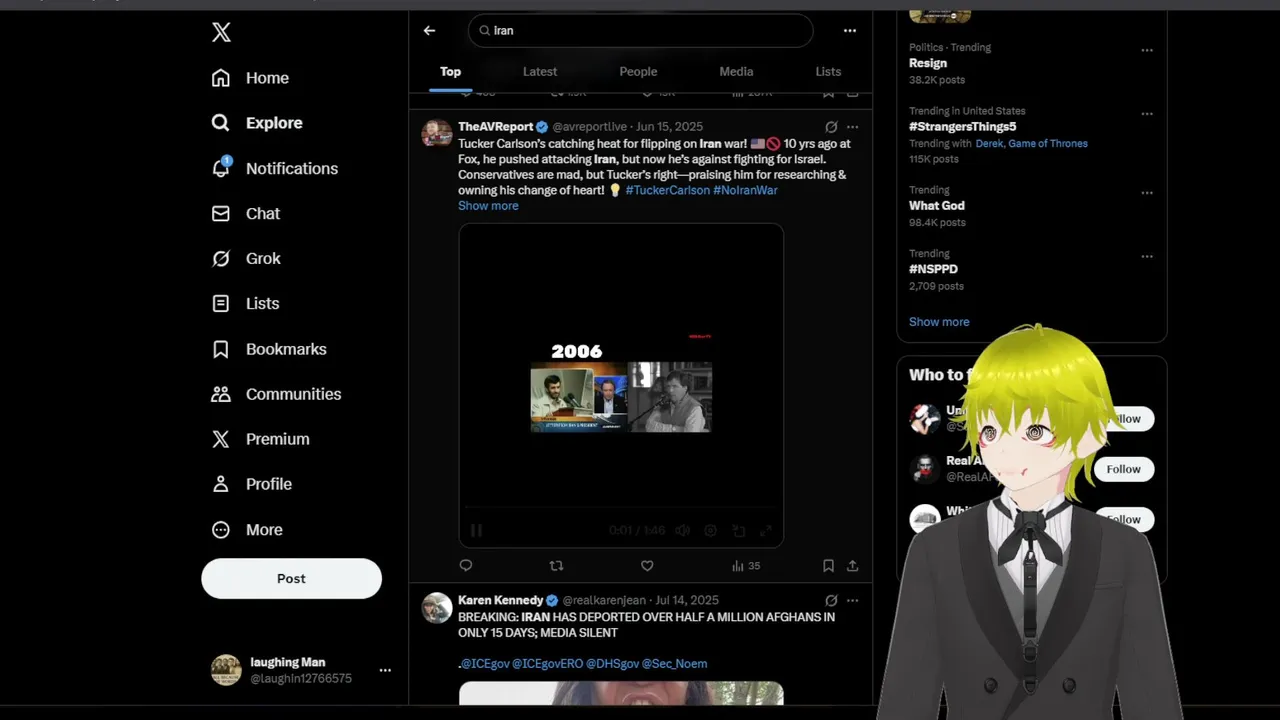Screen dimensions: 1280x720
Task: Switch to the Latest tab
Action: click(x=540, y=72)
